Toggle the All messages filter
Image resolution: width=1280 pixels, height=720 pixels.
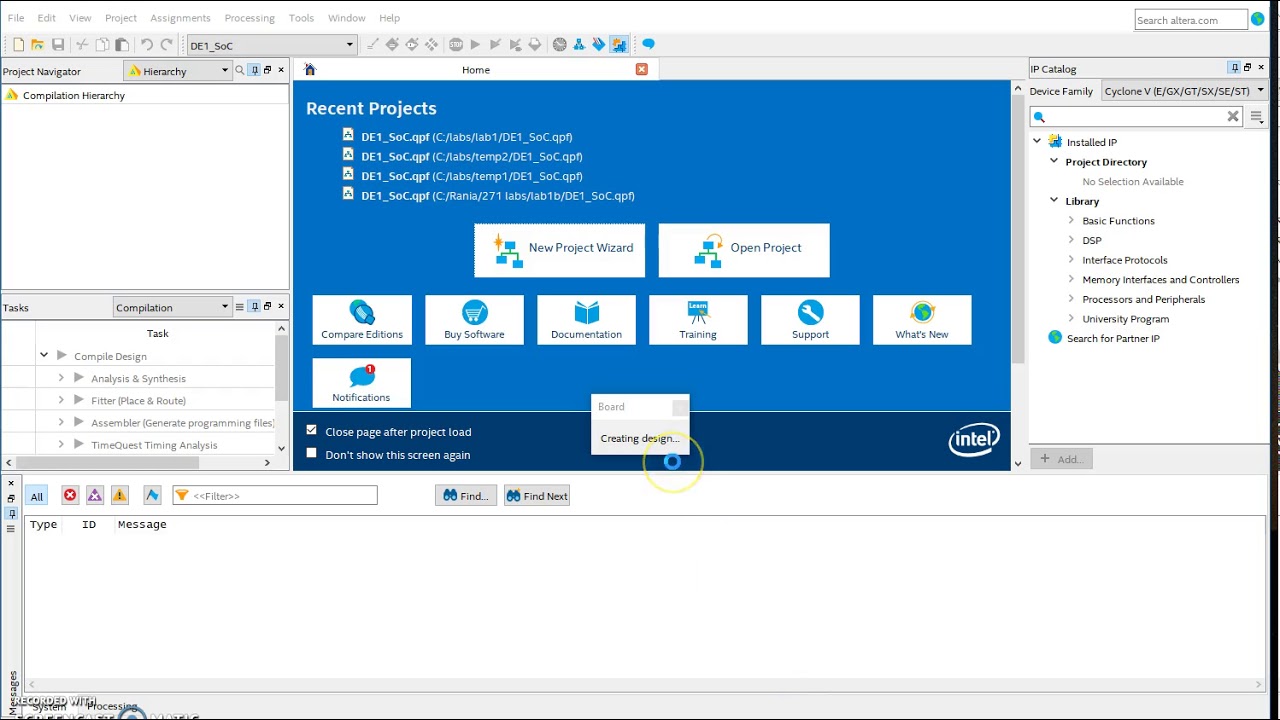37,496
